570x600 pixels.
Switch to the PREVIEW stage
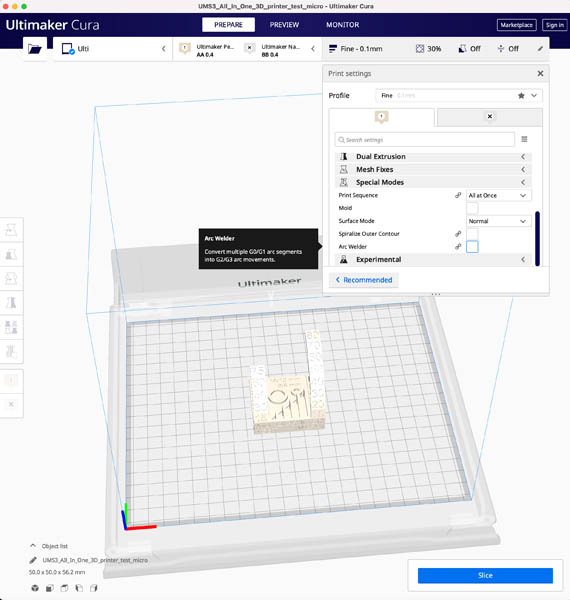point(284,25)
